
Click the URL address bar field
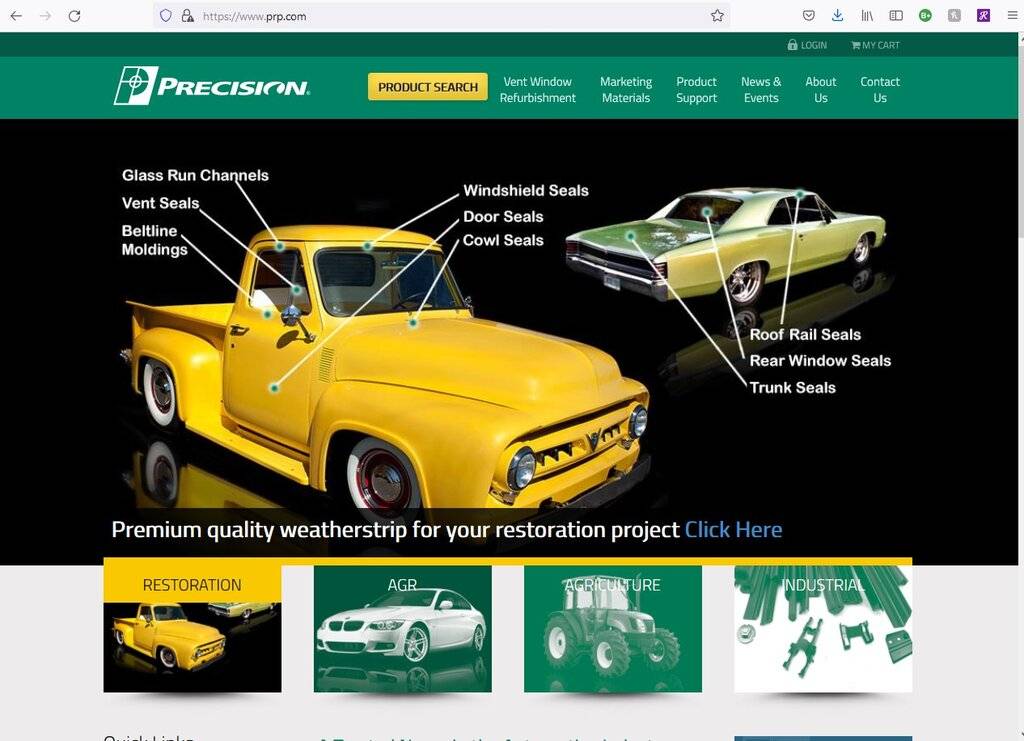(450, 16)
